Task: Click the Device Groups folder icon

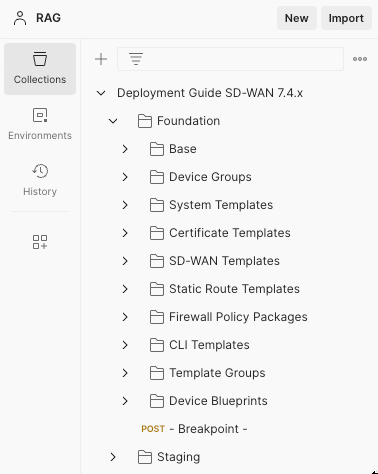Action: 157,177
